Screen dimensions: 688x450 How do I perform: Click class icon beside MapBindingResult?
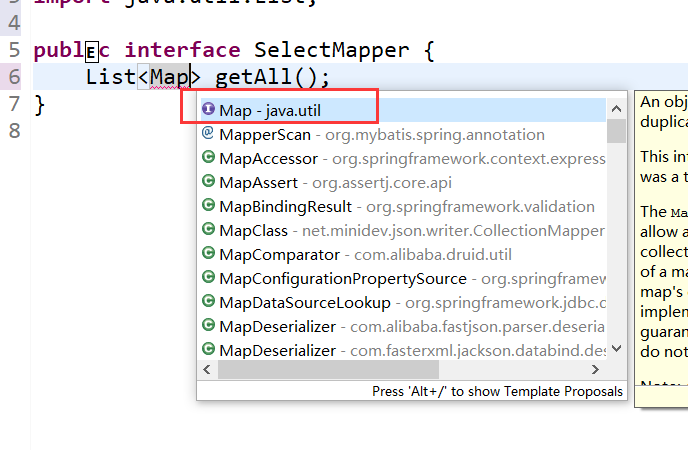(x=208, y=204)
